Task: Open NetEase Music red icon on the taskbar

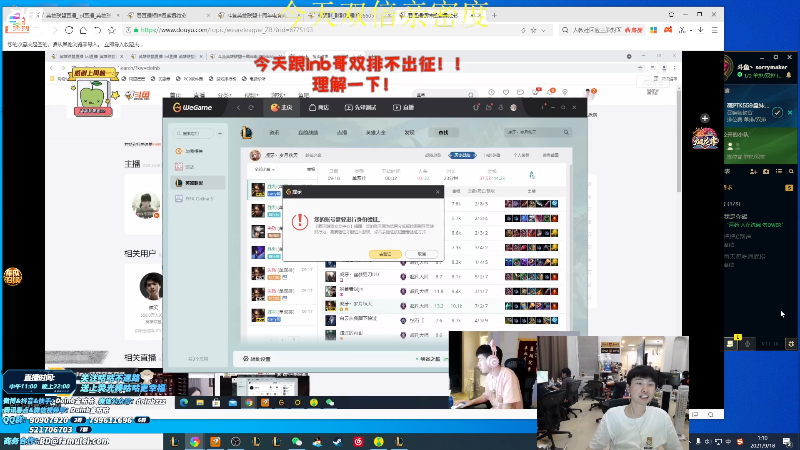Action: click(x=358, y=442)
